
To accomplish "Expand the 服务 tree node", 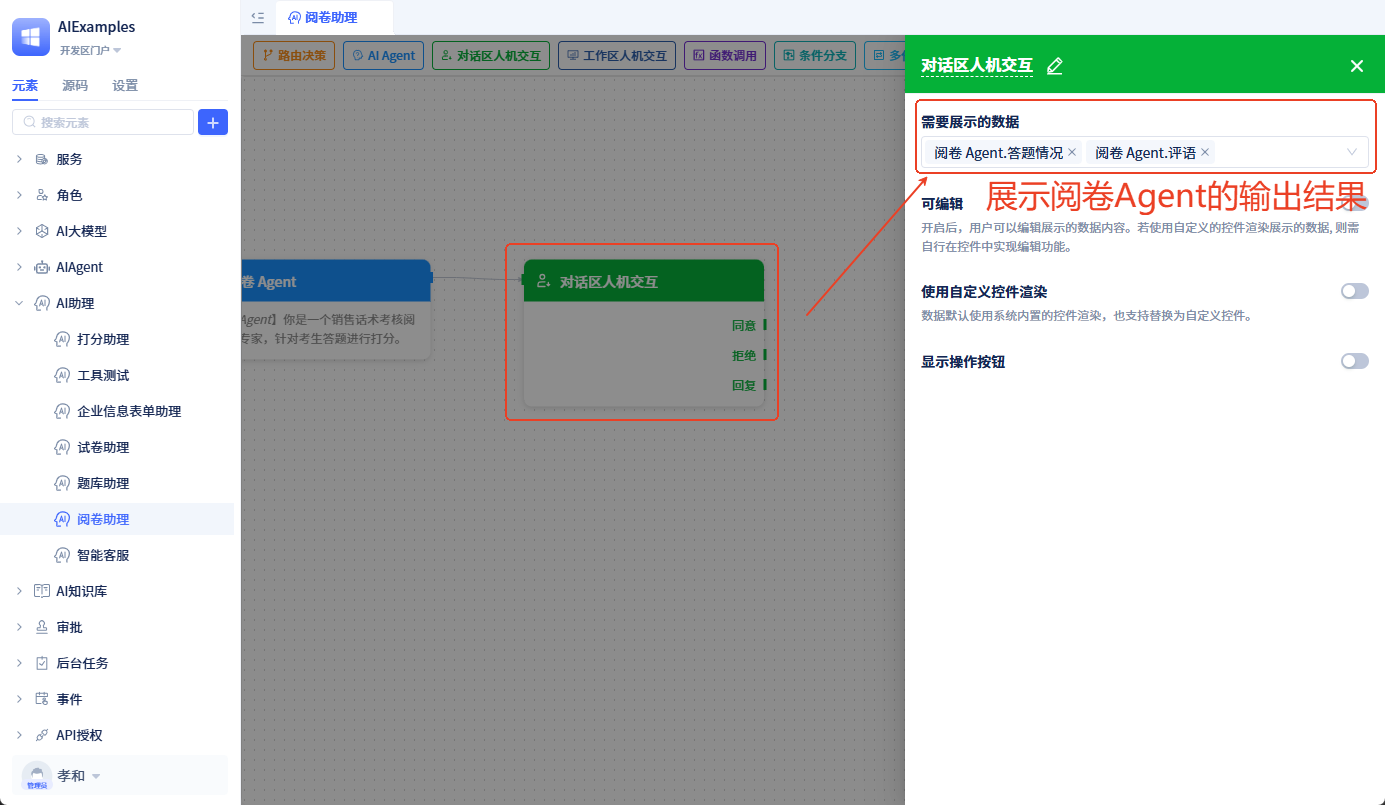I will click(19, 159).
